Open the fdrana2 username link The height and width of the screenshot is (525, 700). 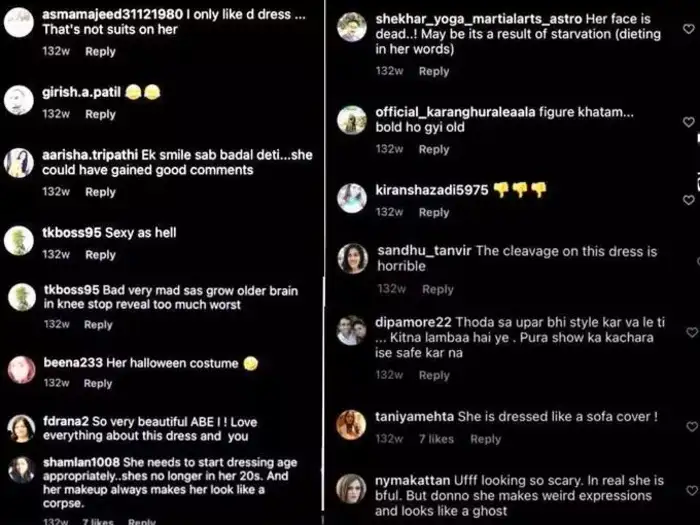tap(66, 421)
